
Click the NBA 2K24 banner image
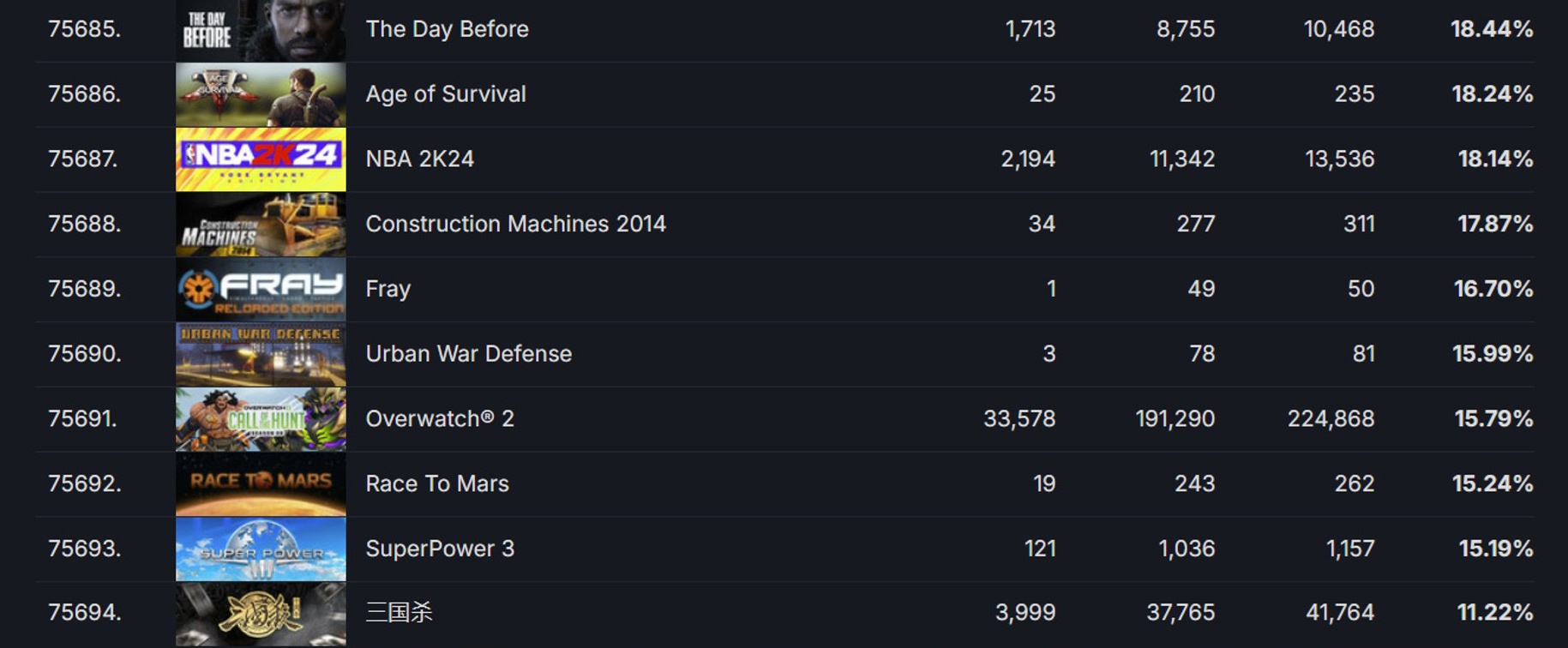tap(261, 159)
